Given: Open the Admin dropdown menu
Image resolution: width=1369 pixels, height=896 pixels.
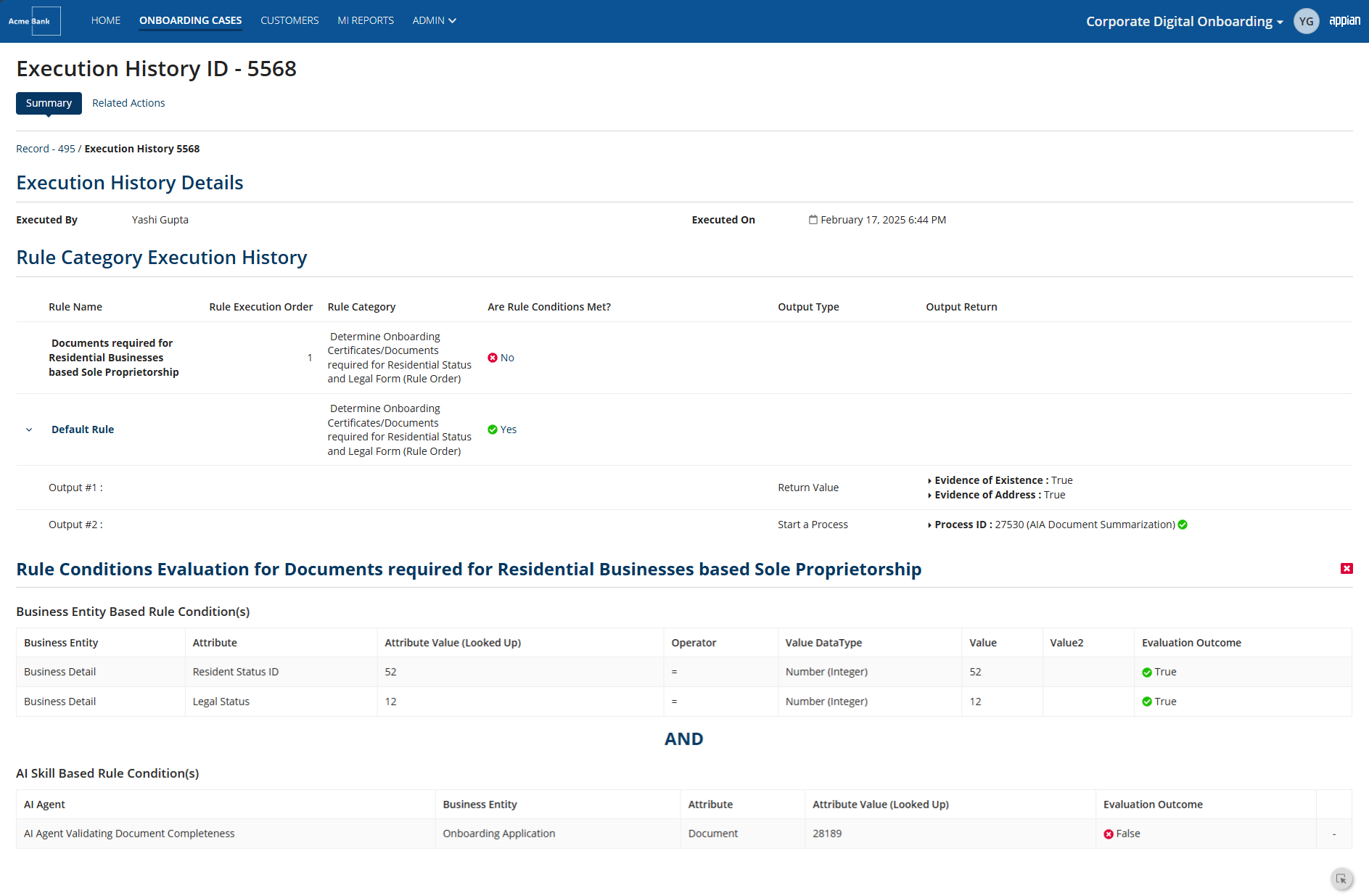Looking at the screenshot, I should [x=434, y=20].
